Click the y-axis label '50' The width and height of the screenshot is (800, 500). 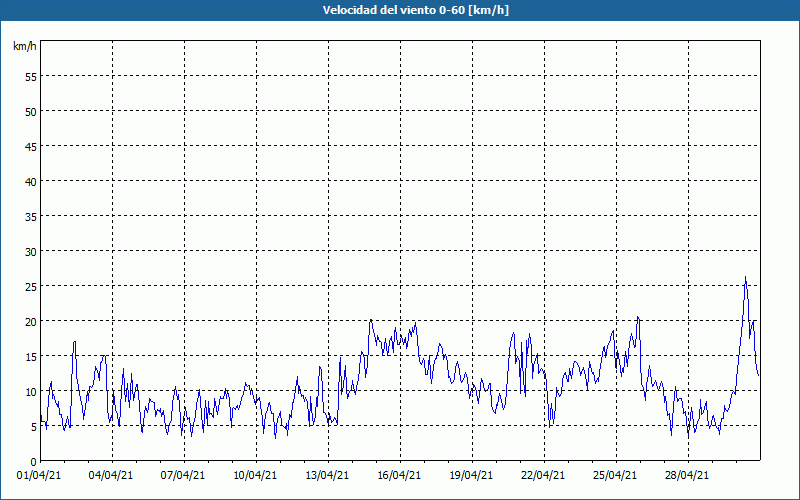tap(31, 111)
